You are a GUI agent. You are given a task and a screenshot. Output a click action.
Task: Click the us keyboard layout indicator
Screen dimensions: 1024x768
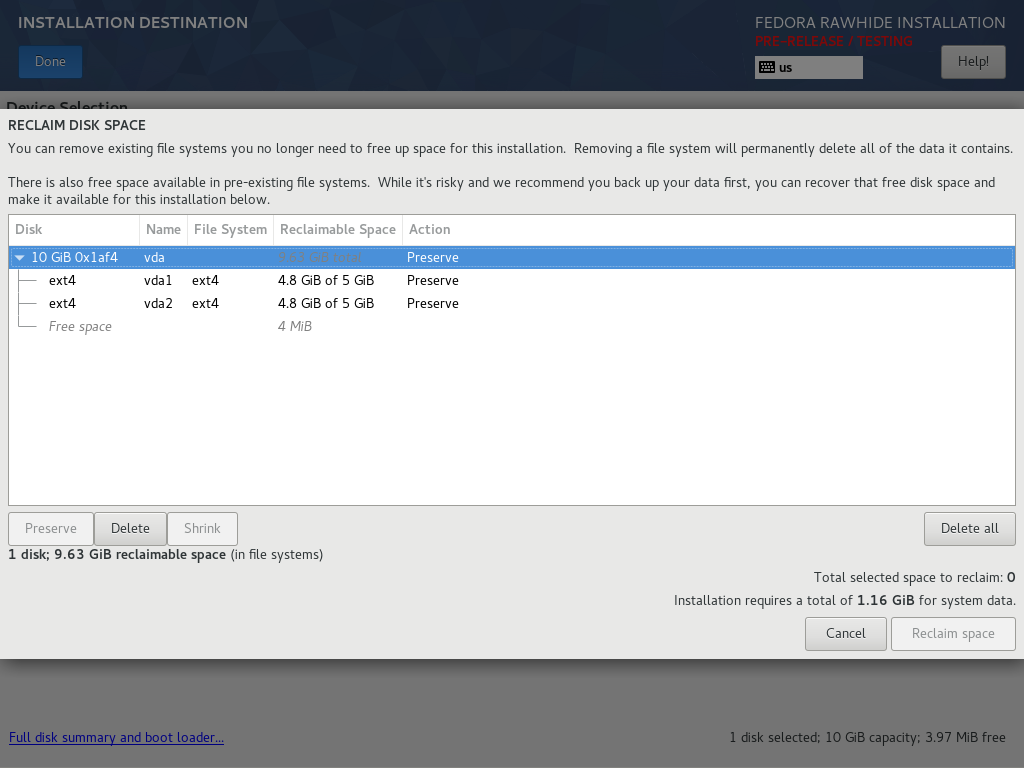[808, 67]
